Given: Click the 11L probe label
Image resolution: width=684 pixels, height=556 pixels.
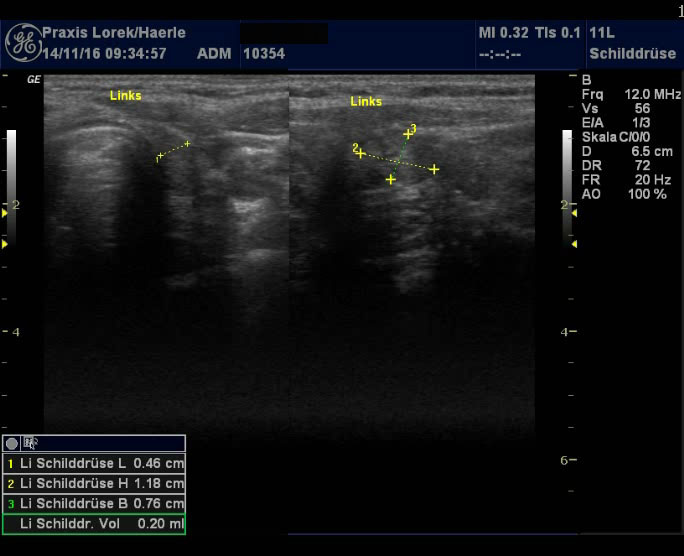Looking at the screenshot, I should click(603, 33).
